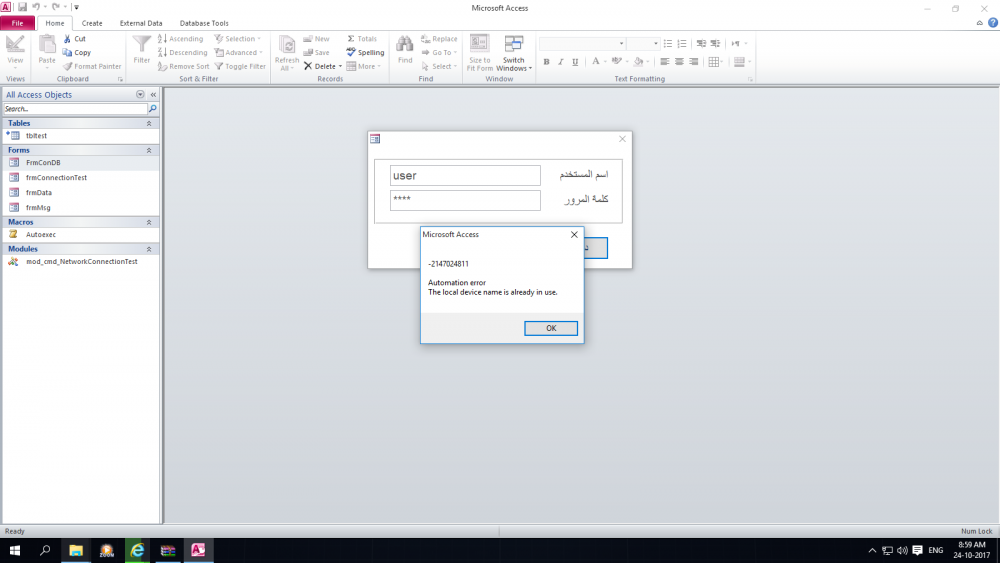Switch to Database Tools tab
The height and width of the screenshot is (563, 1000).
click(204, 23)
